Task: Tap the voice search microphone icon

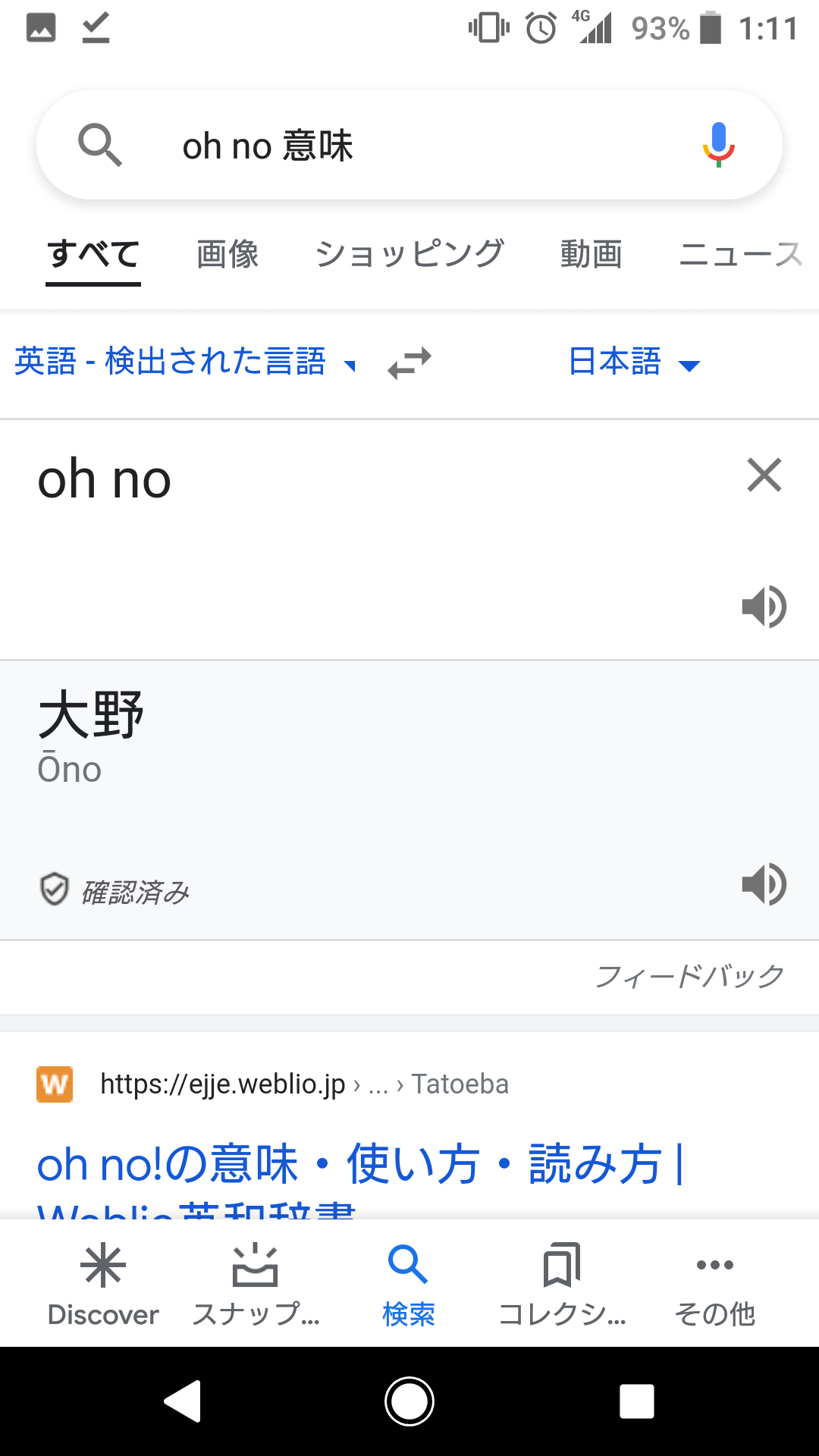Action: [717, 144]
